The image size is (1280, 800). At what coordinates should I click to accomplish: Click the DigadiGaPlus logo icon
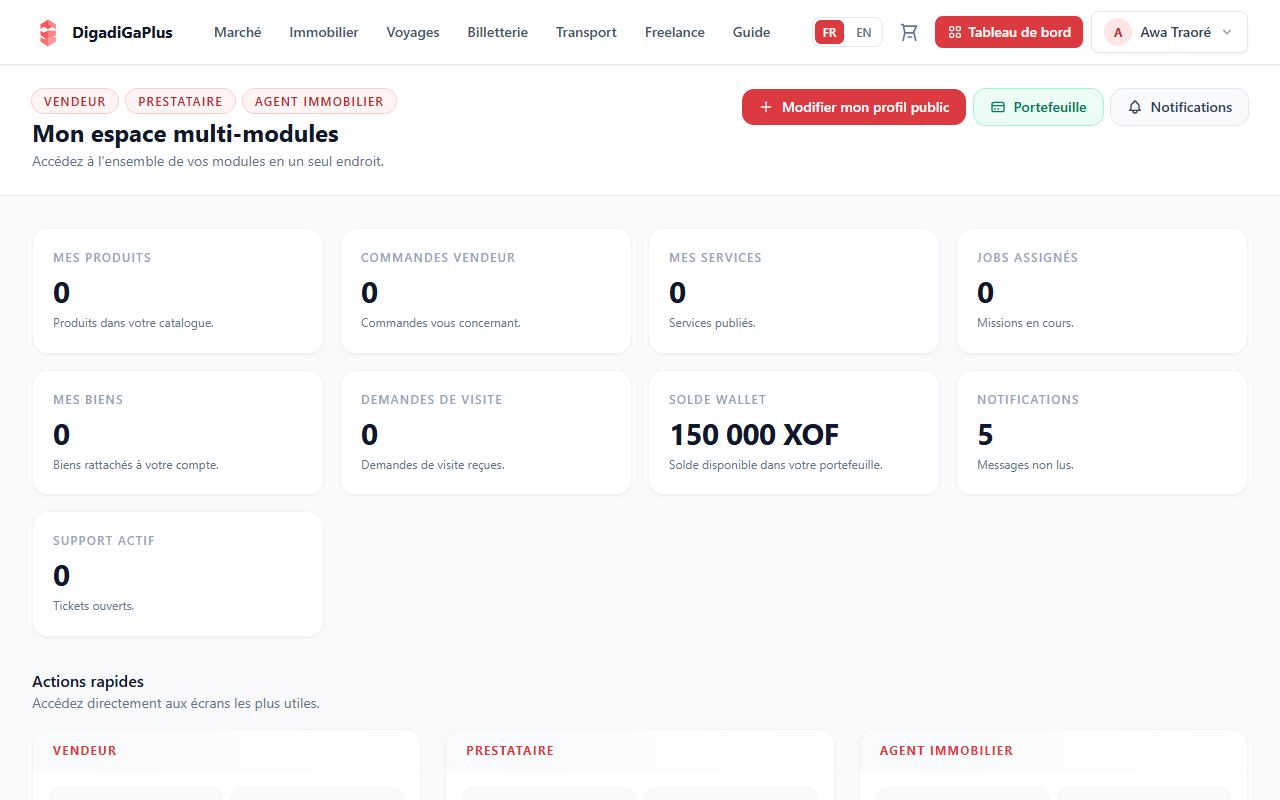point(48,32)
